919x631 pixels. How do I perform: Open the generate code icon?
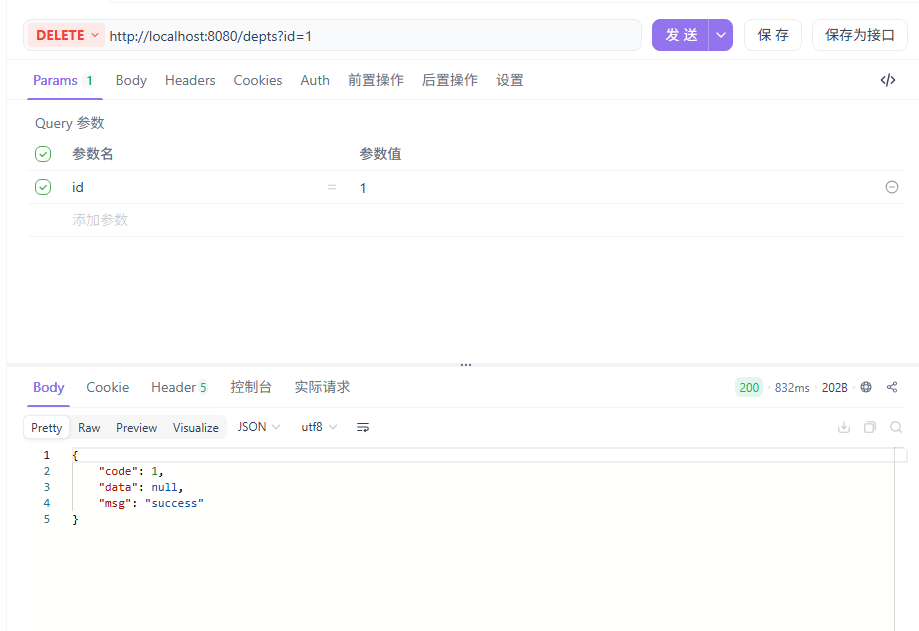point(888,80)
